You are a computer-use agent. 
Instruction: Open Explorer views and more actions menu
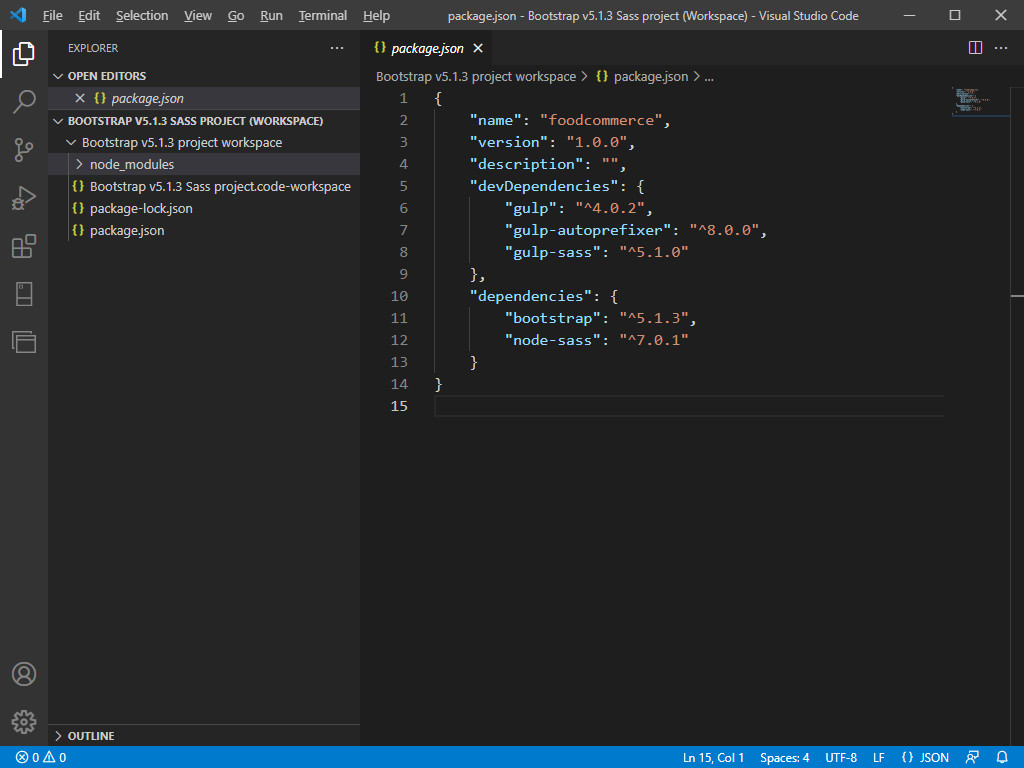pyautogui.click(x=337, y=48)
